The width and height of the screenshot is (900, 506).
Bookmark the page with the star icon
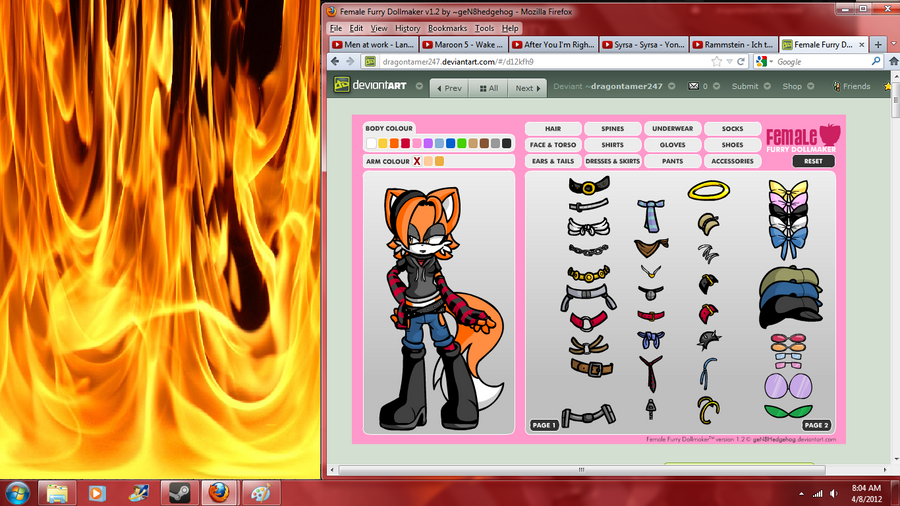[x=716, y=61]
